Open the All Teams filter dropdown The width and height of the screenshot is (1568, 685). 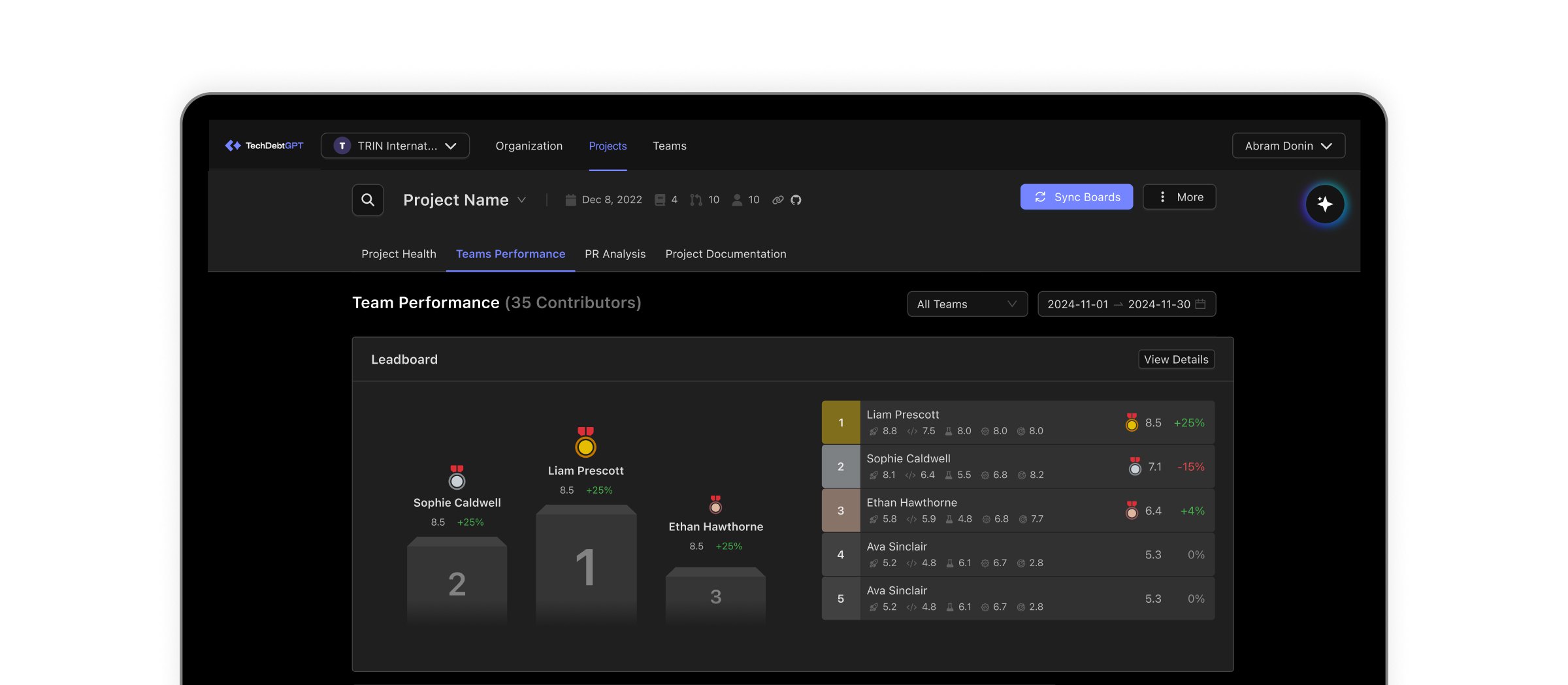coord(967,304)
